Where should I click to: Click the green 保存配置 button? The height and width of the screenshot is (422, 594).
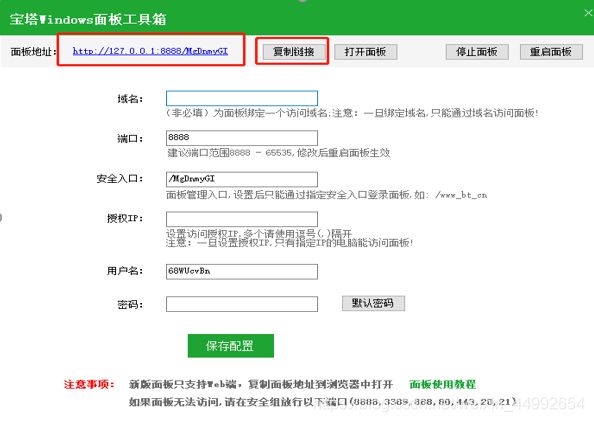(231, 345)
